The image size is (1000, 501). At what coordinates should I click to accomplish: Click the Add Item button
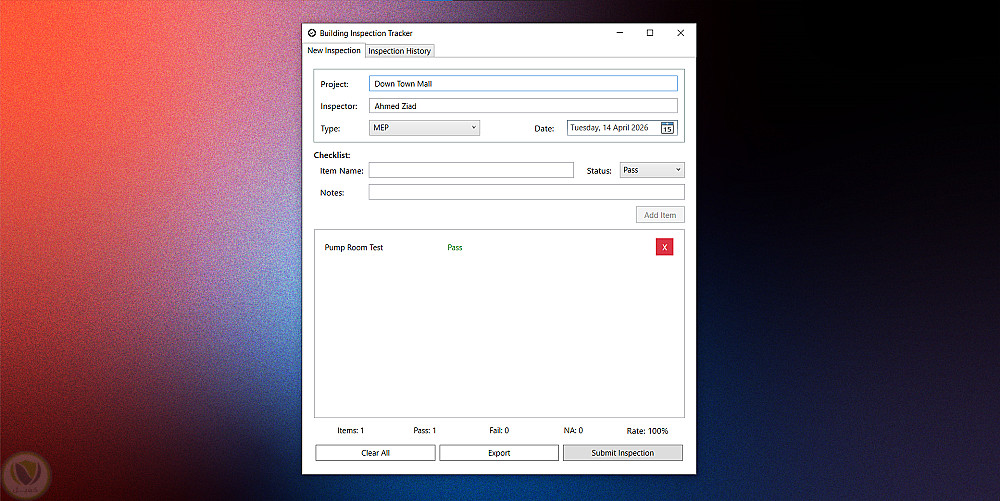[x=660, y=215]
